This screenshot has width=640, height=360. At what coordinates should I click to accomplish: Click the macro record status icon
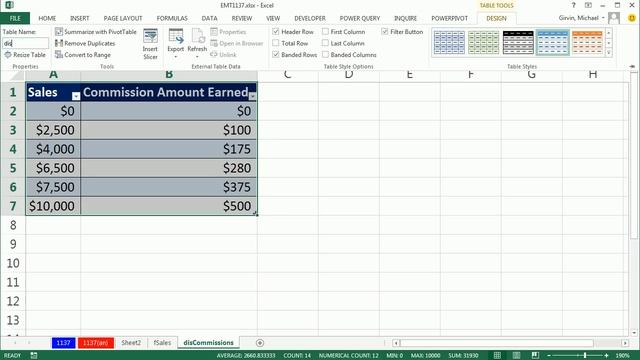pos(34,356)
